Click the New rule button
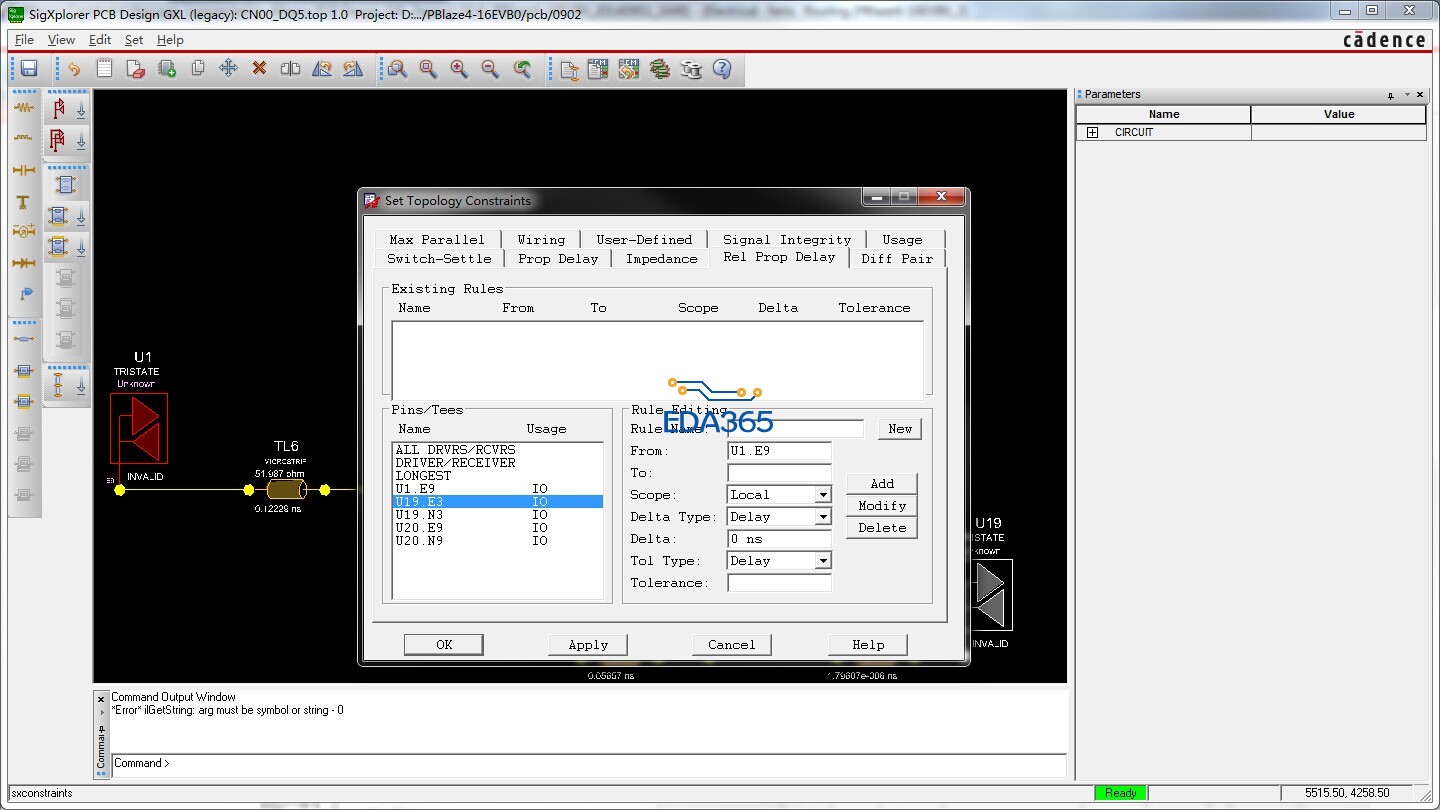Screen dimensions: 1440x810 point(899,428)
